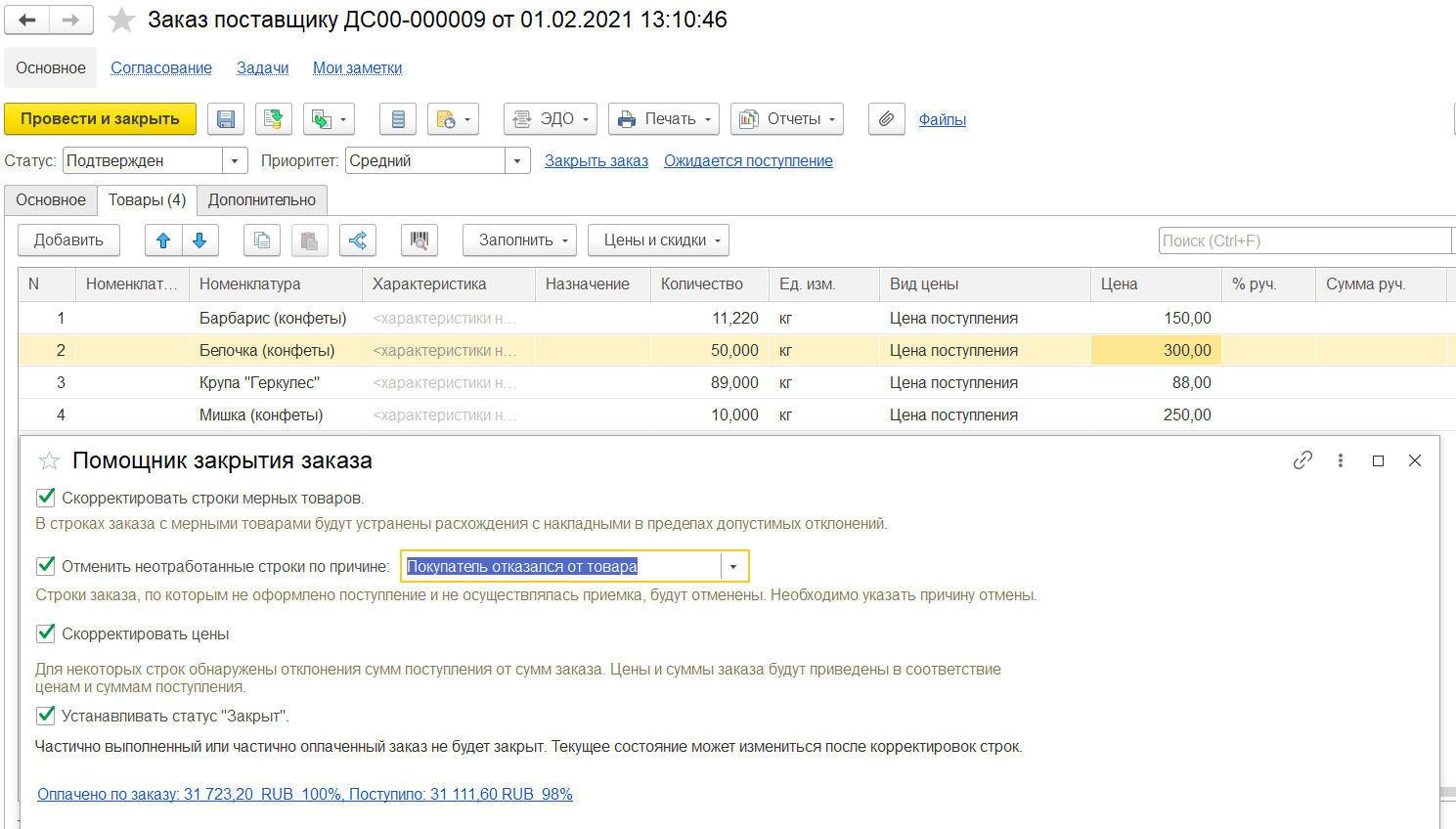This screenshot has height=829, width=1456.
Task: Open the create-based-on icon menu
Action: coord(329,119)
